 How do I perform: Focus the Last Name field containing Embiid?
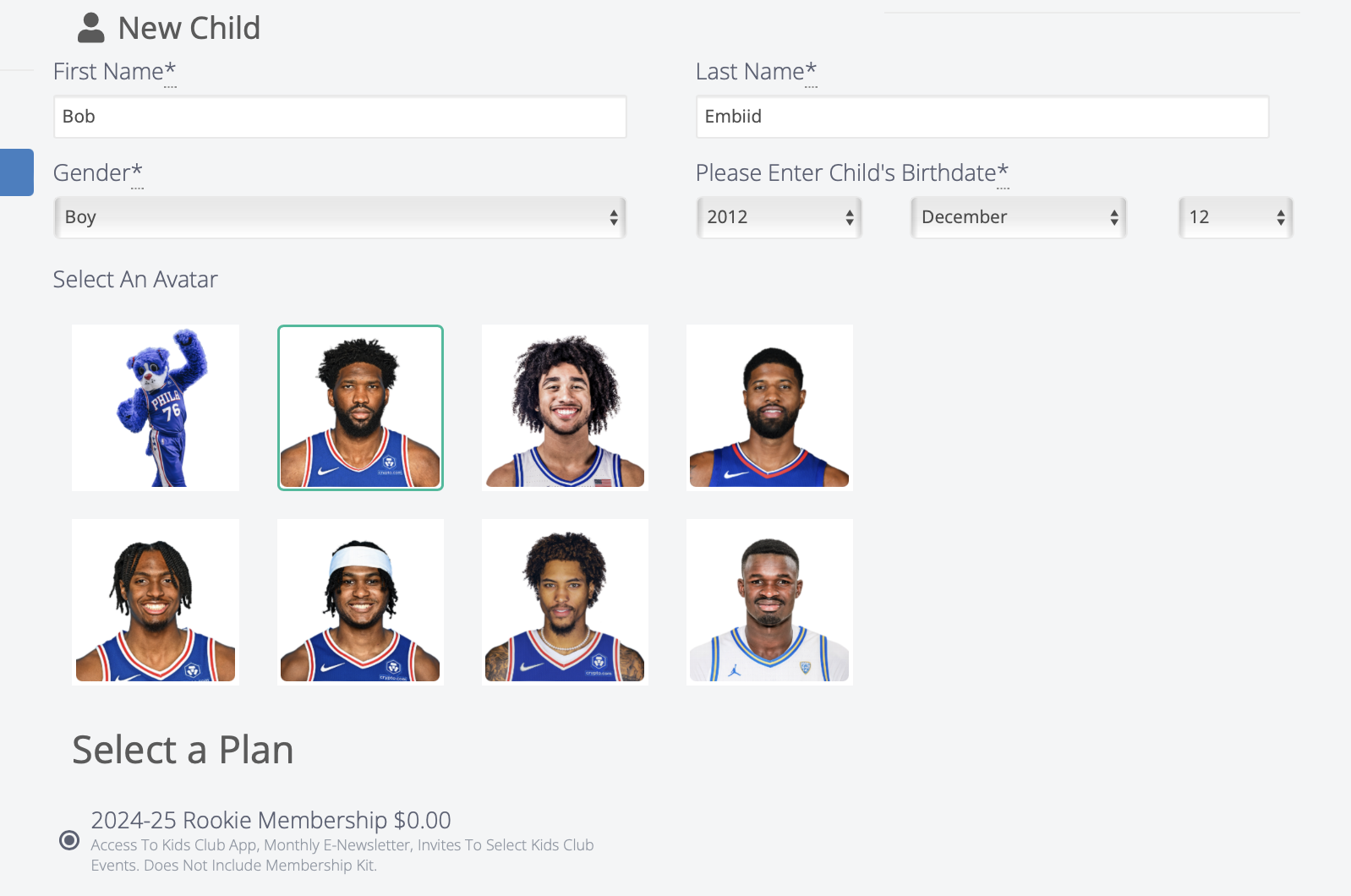click(982, 117)
